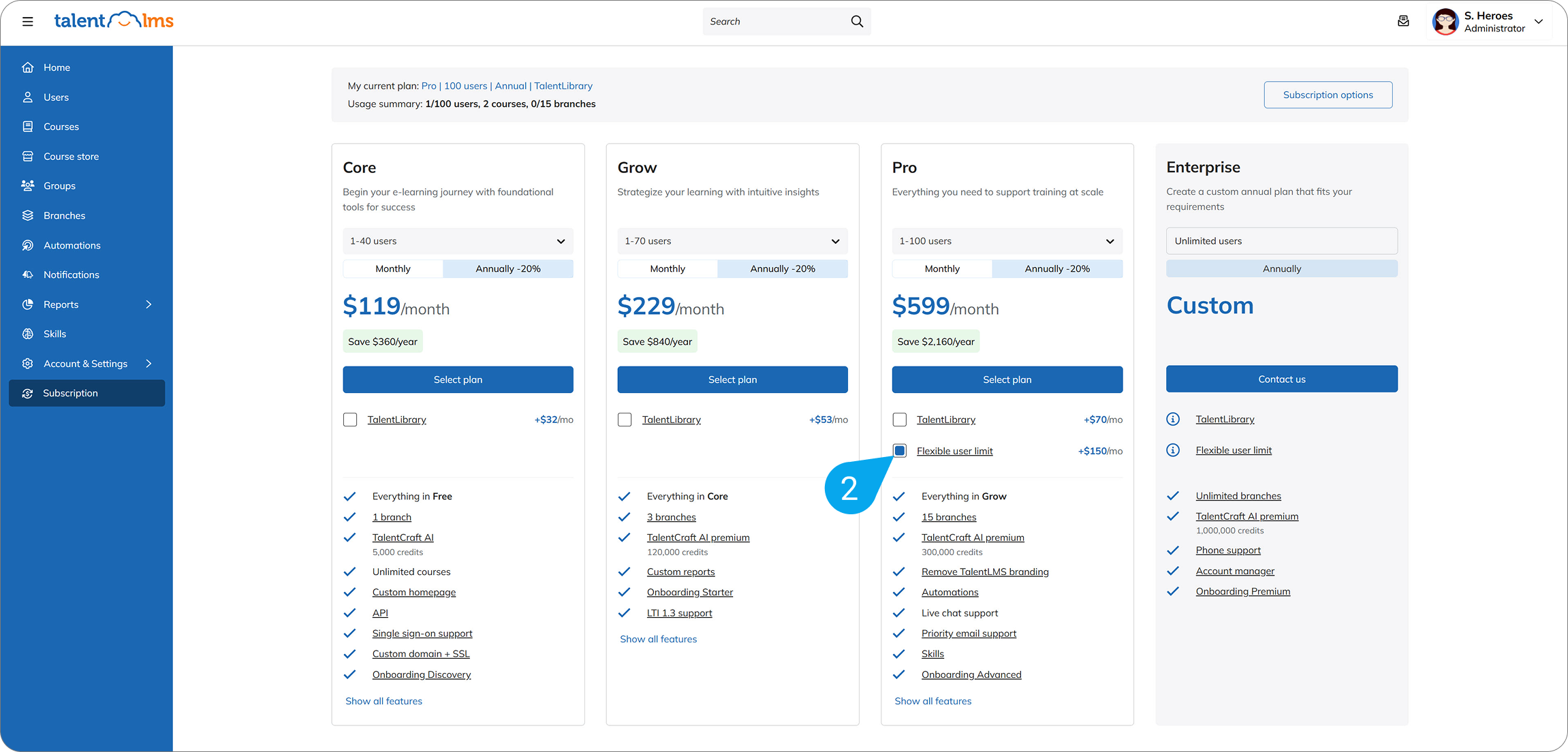1568x752 pixels.
Task: Click the Subscription sidebar icon
Action: point(28,393)
